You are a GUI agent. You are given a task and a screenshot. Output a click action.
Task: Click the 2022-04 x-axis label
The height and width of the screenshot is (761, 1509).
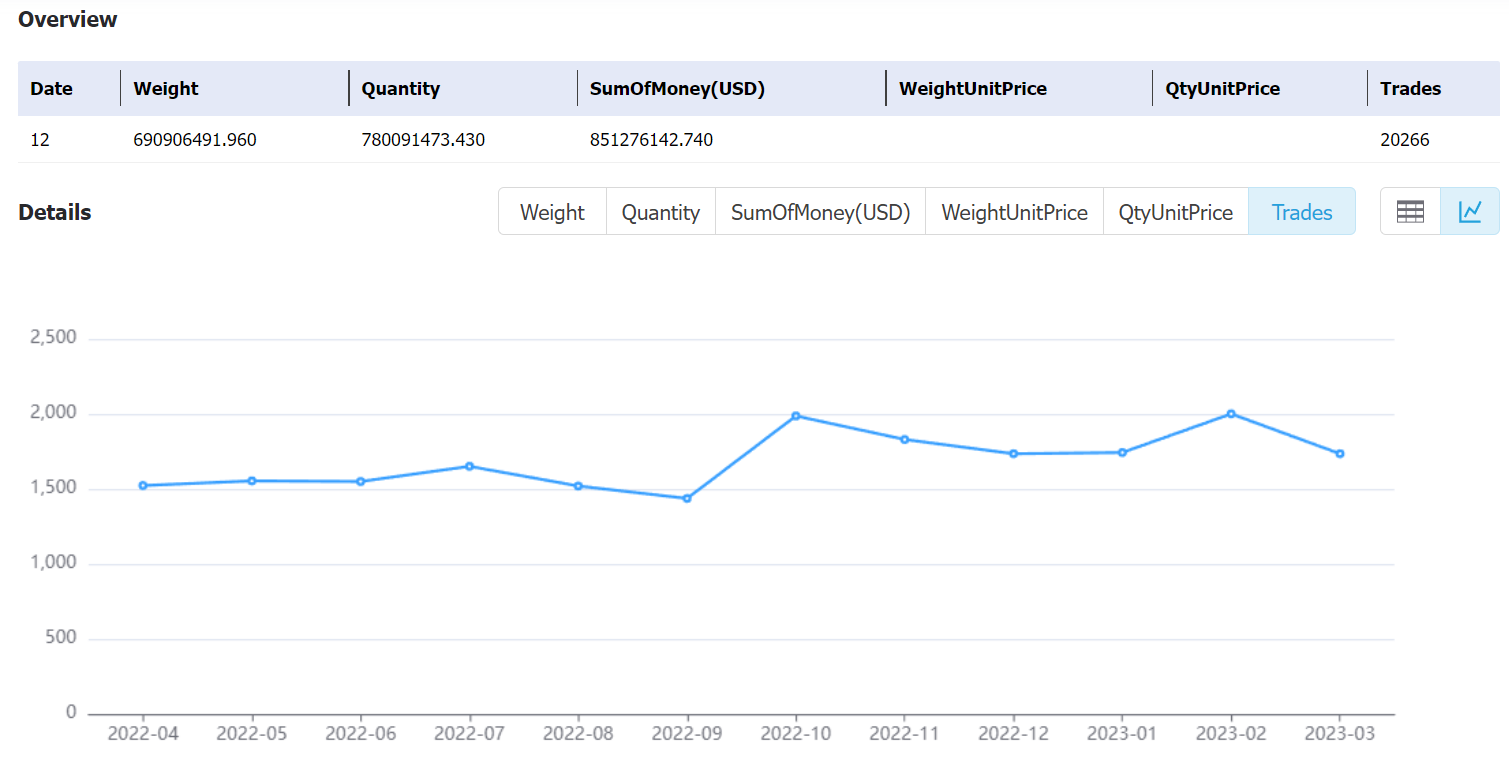[x=143, y=734]
